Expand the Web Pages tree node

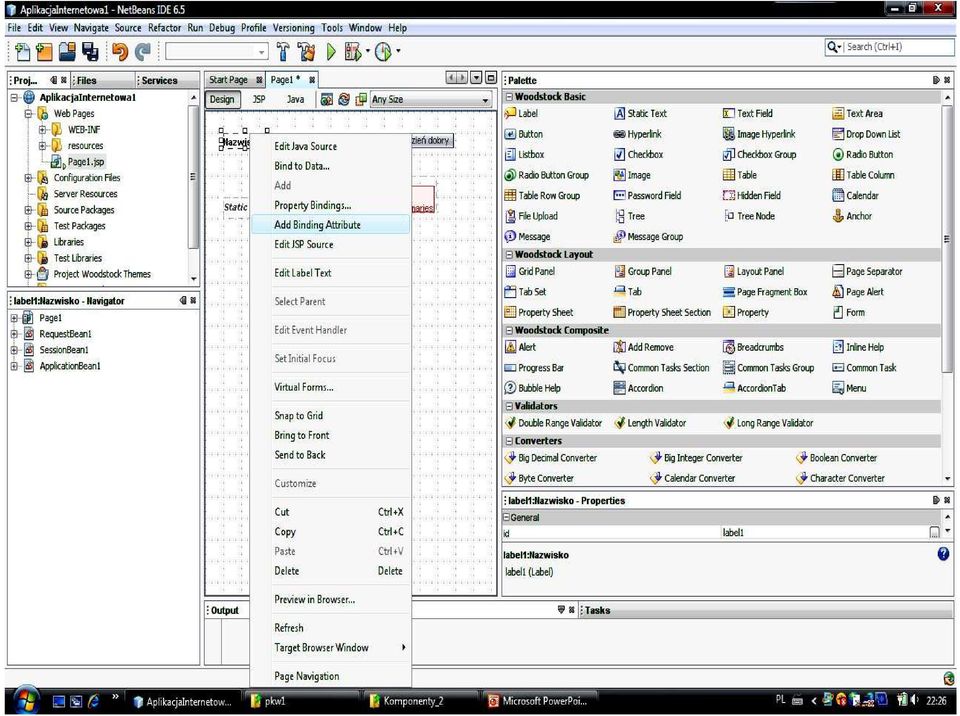(x=28, y=114)
